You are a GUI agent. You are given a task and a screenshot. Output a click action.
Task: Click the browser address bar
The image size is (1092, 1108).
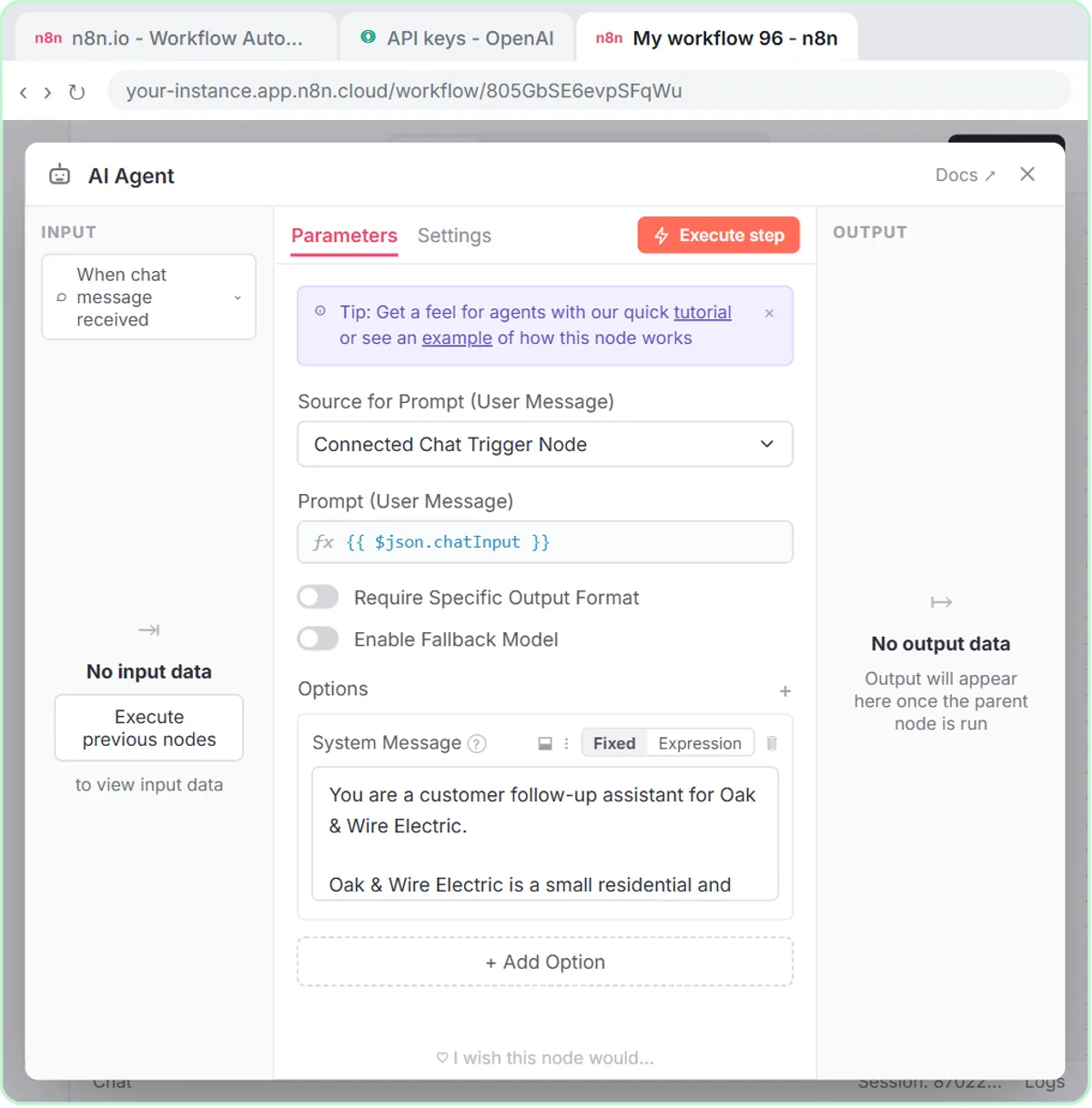pyautogui.click(x=589, y=91)
